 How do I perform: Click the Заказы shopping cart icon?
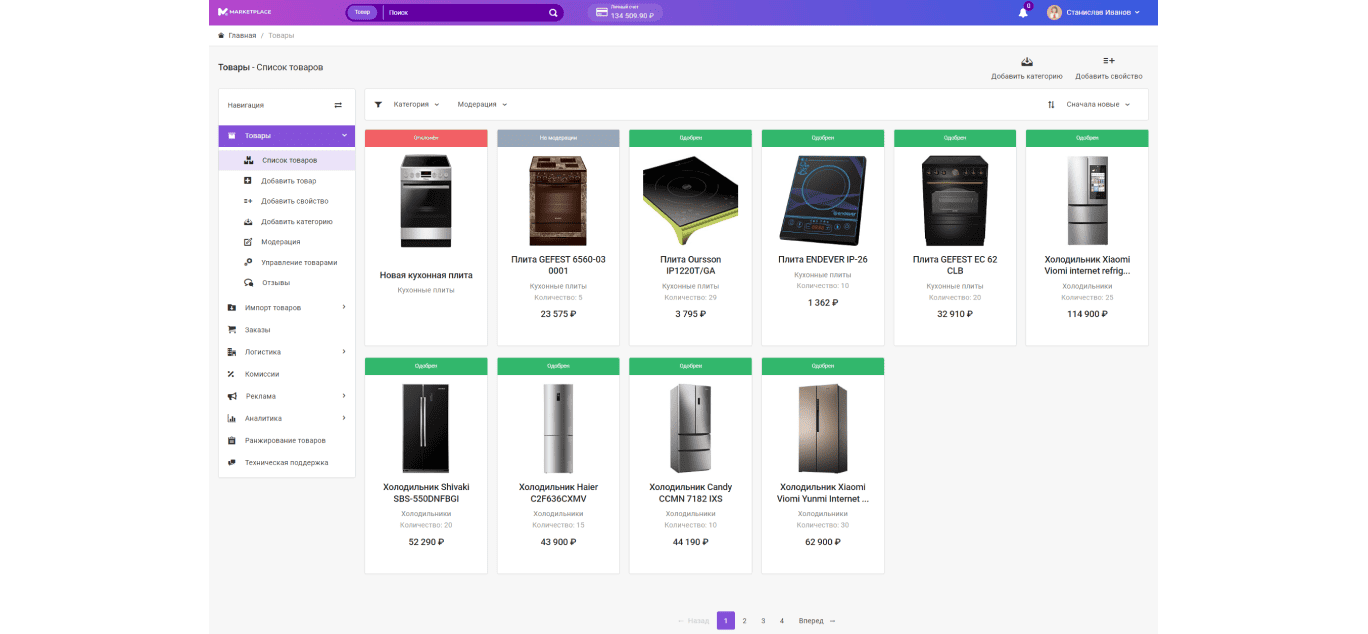232,330
